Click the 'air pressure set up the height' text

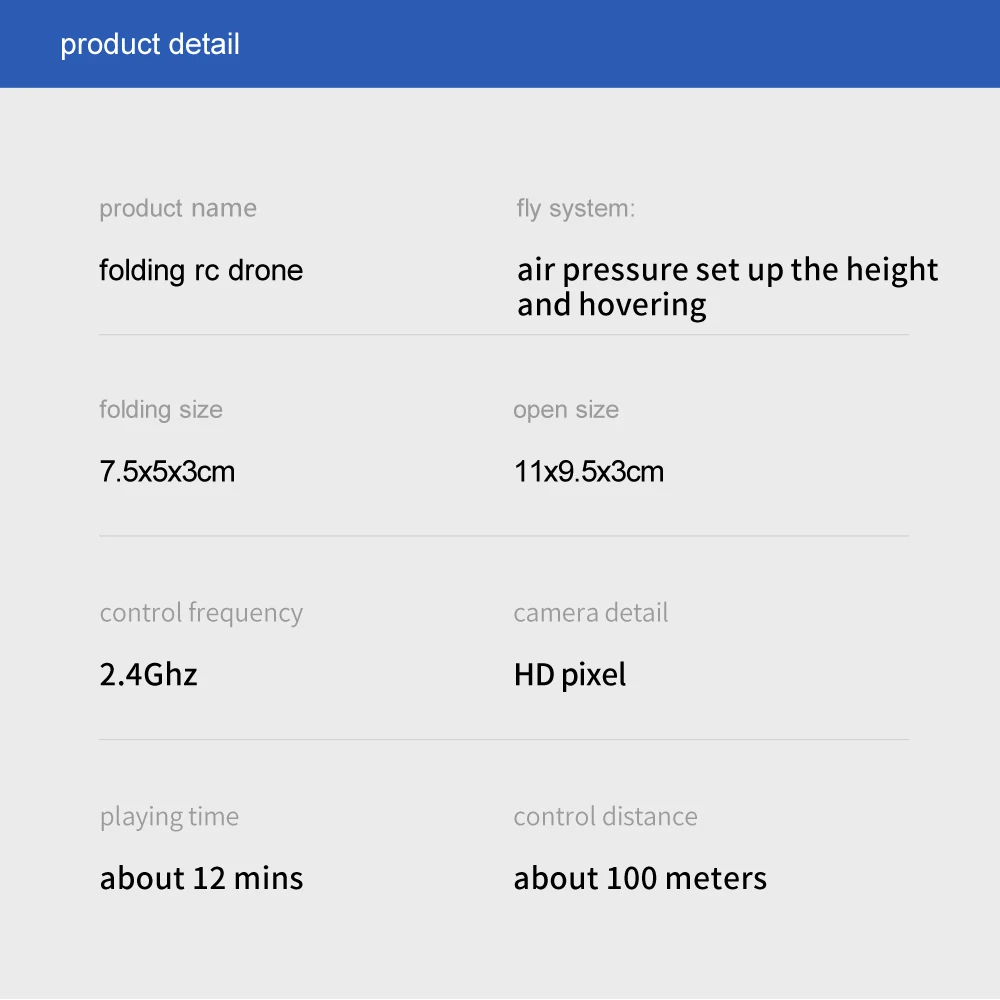(x=727, y=270)
